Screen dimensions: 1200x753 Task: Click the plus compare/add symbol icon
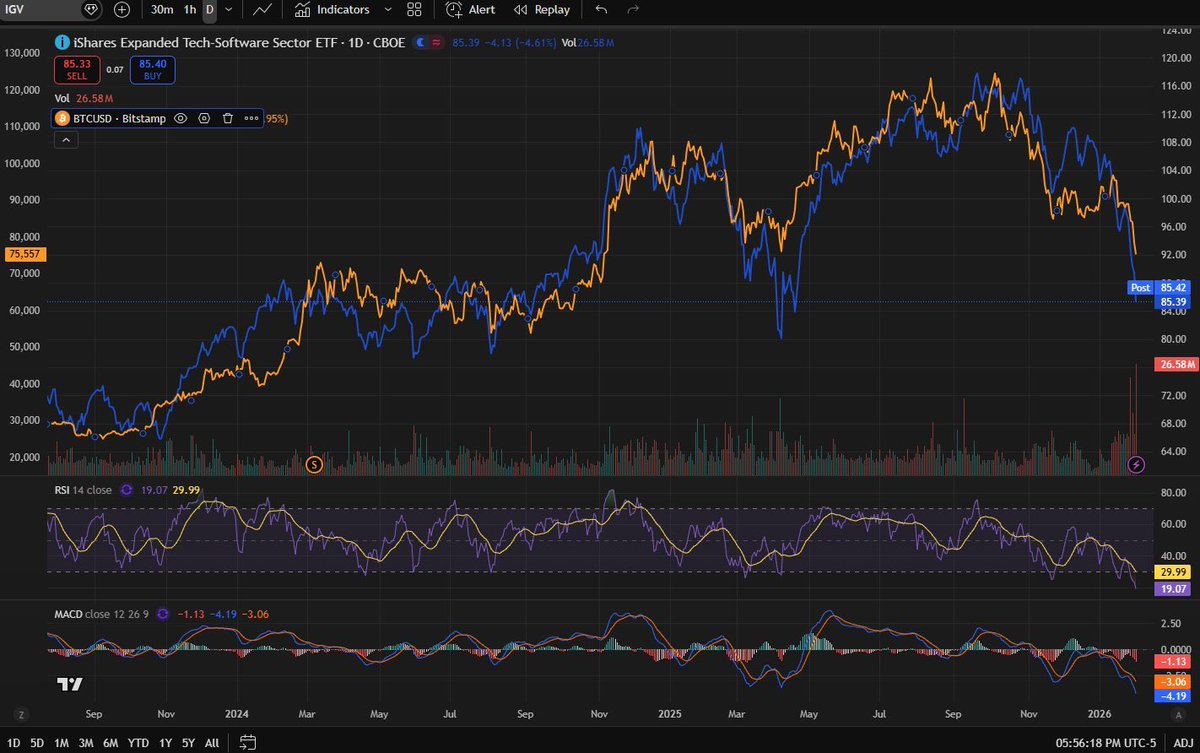(x=122, y=9)
